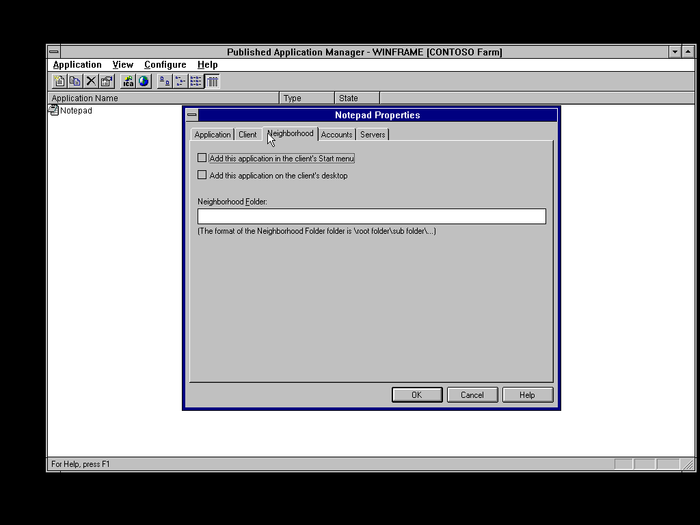Viewport: 700px width, 525px height.
Task: Click the Properties toolbar icon
Action: point(106,81)
